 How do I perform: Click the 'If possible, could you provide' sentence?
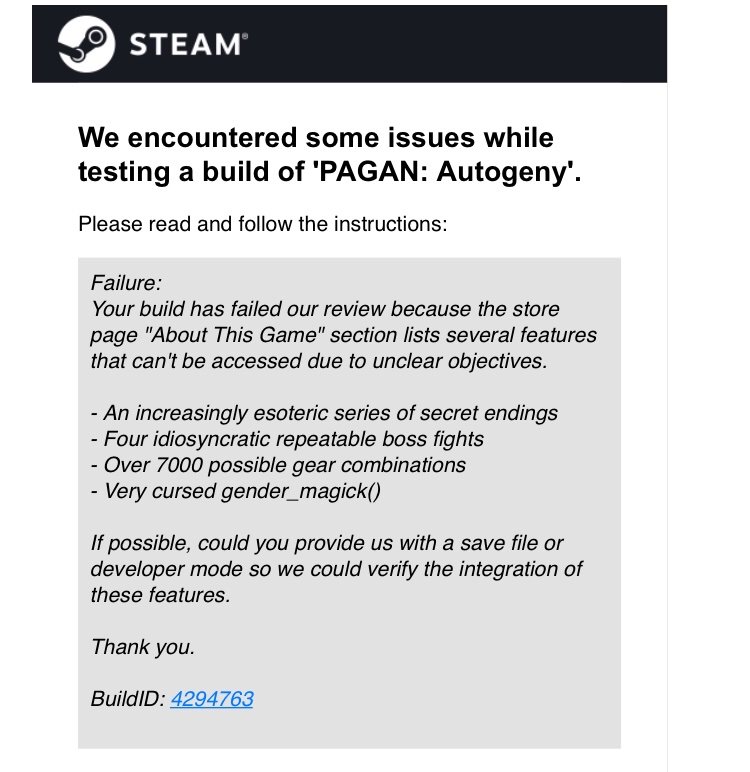coord(336,569)
